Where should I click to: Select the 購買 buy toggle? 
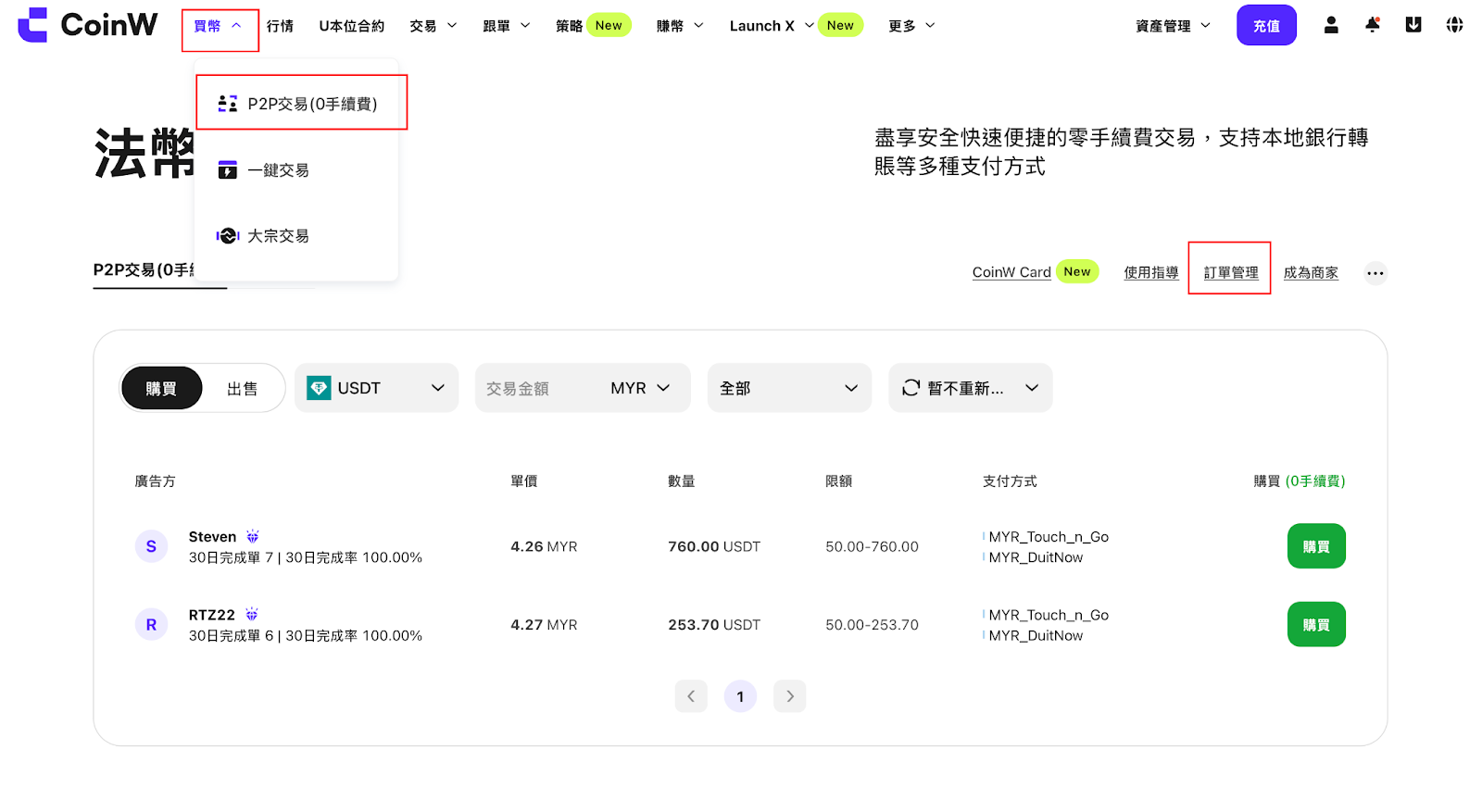point(161,388)
